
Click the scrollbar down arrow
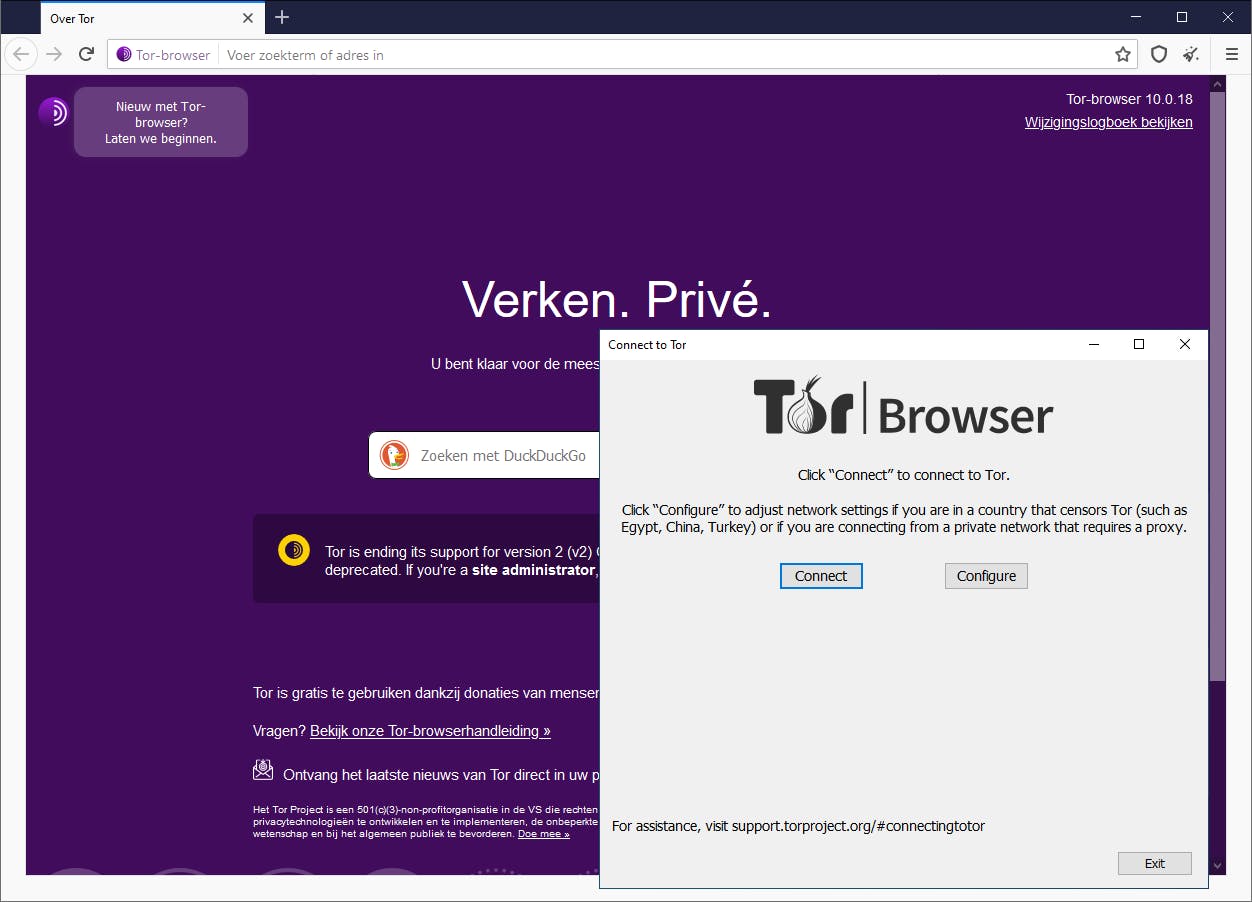1217,865
